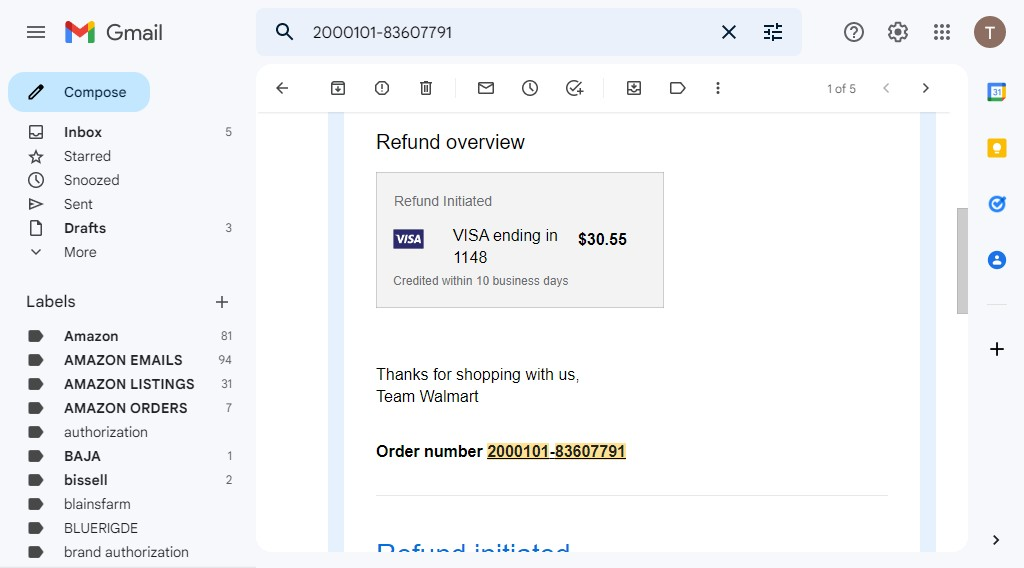1024x568 pixels.
Task: Move email to another folder
Action: point(633,88)
